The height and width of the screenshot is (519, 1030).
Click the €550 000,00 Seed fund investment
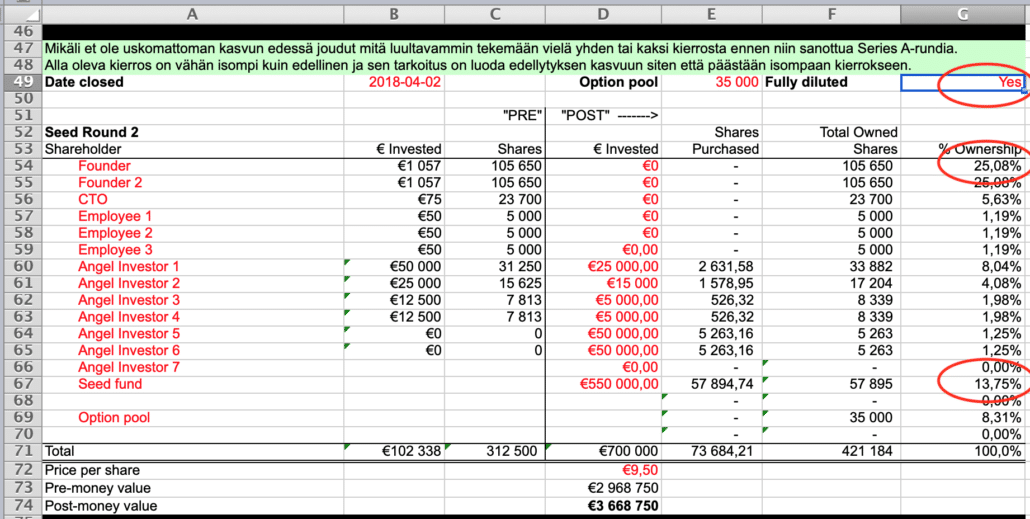click(x=603, y=384)
